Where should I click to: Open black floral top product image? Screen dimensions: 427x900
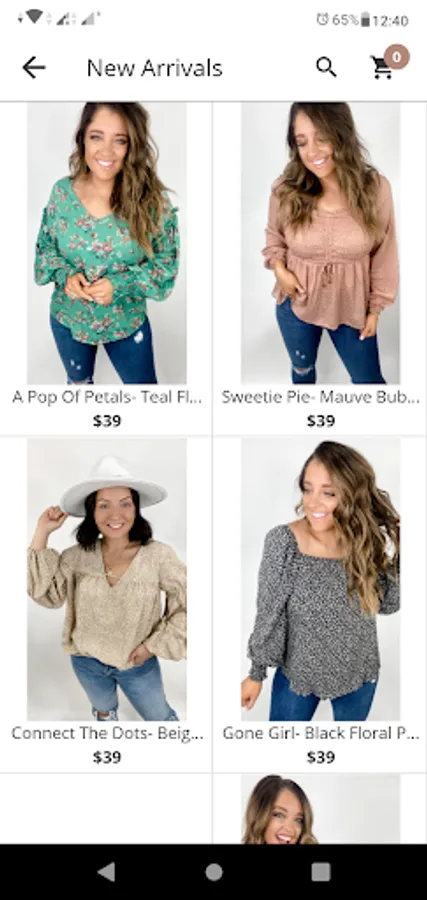tap(320, 580)
